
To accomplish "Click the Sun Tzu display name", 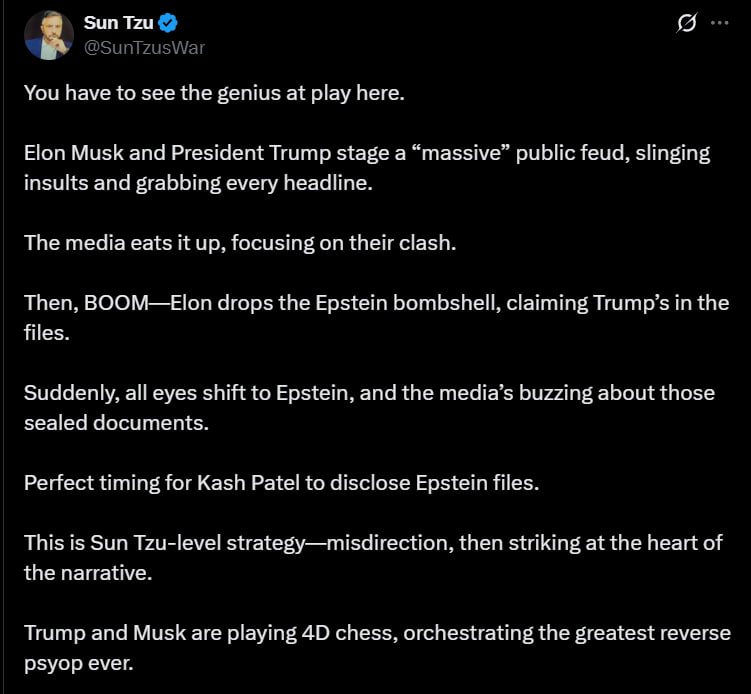I will click(118, 23).
